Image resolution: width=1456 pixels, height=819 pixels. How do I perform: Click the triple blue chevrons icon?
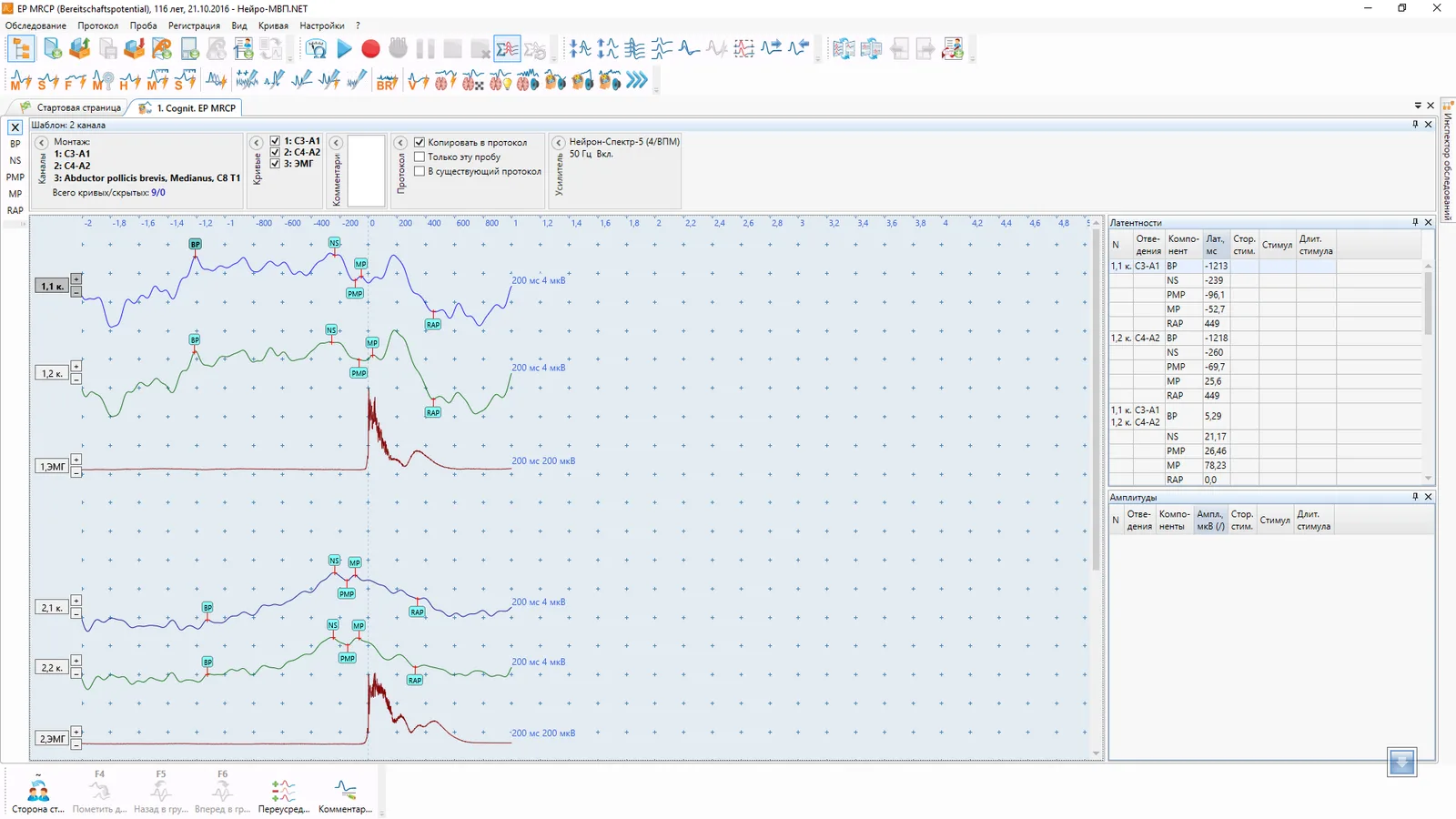tap(637, 81)
